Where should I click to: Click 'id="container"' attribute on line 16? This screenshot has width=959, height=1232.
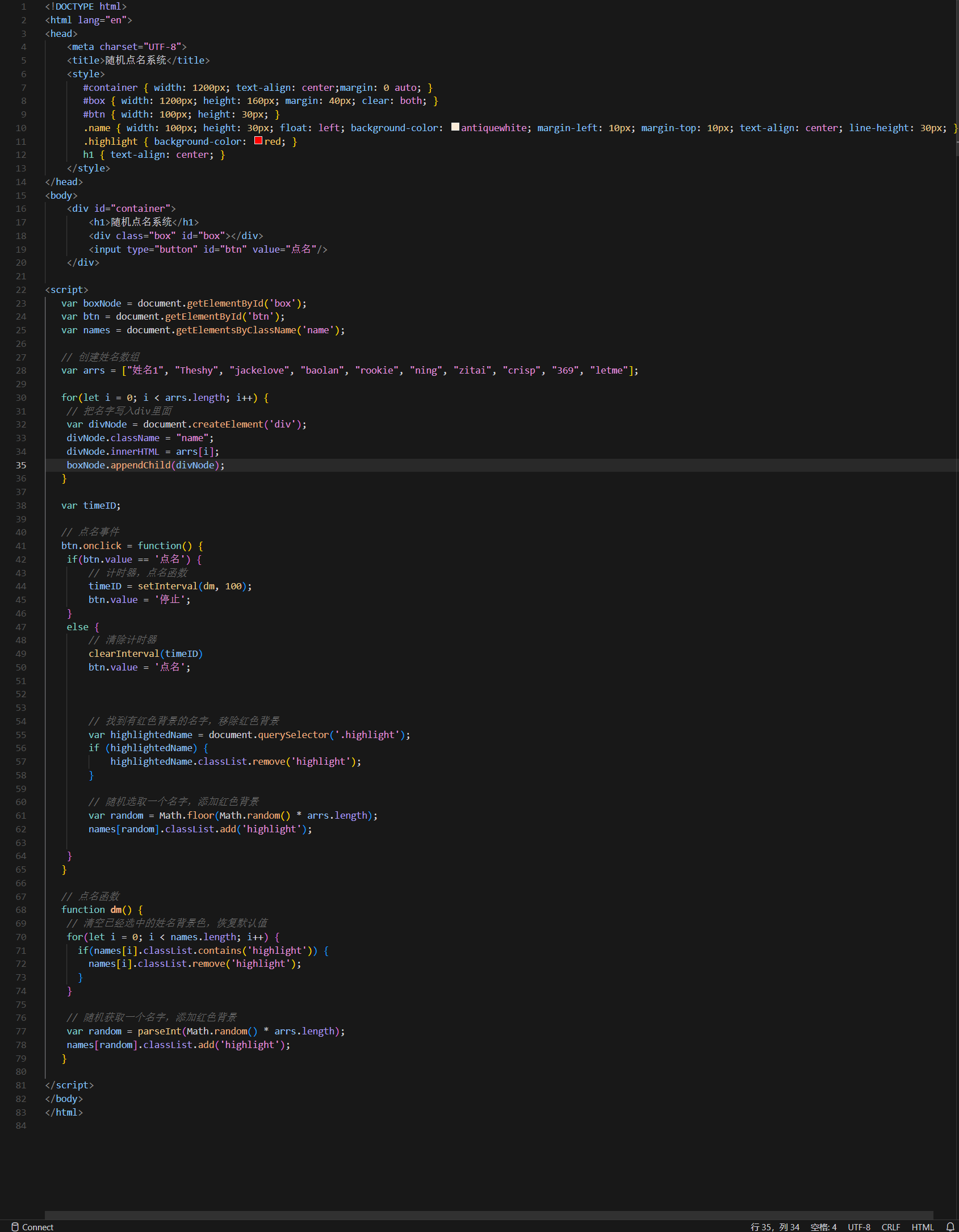132,208
